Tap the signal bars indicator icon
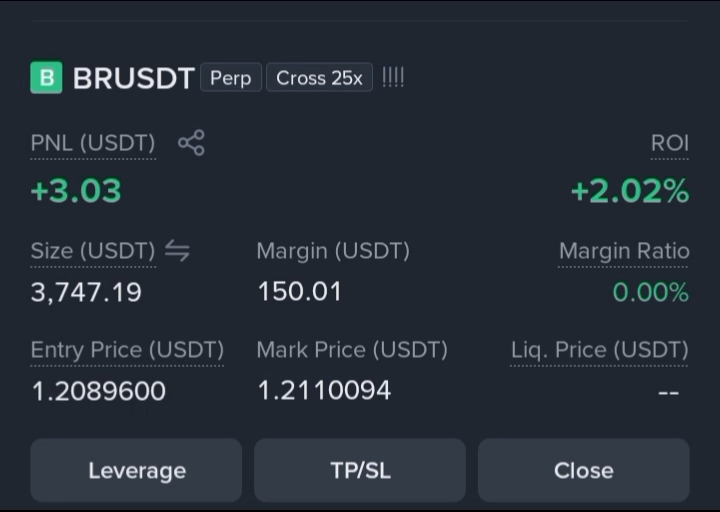This screenshot has height=512, width=720. 393,77
